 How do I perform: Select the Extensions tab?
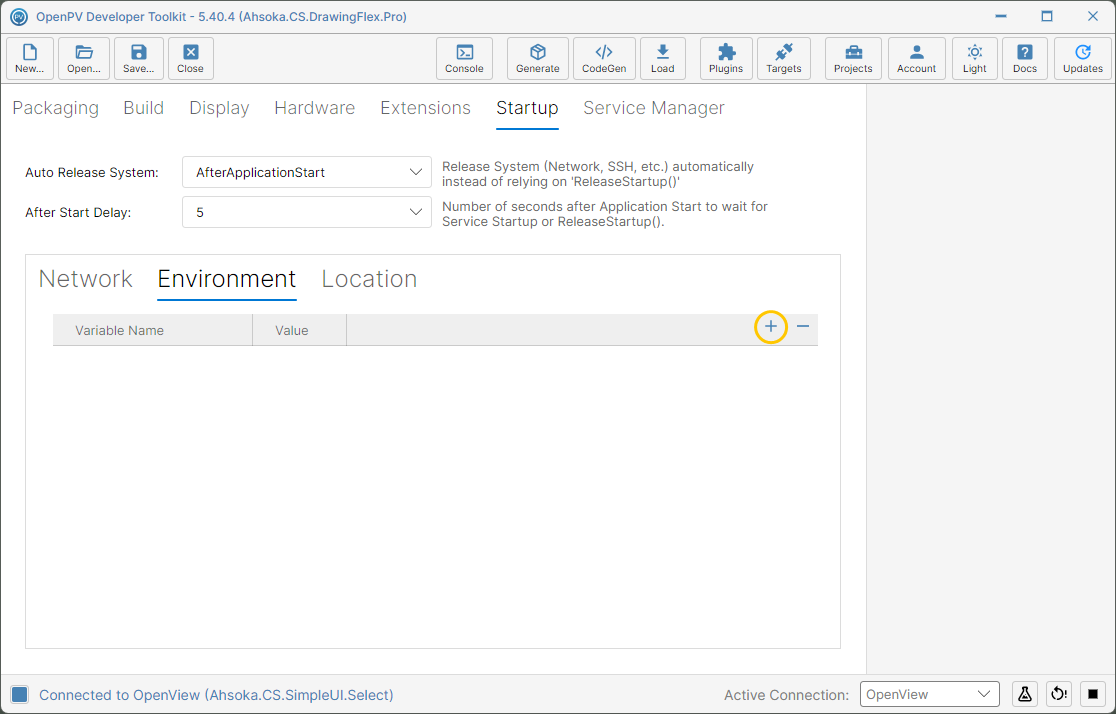[426, 108]
